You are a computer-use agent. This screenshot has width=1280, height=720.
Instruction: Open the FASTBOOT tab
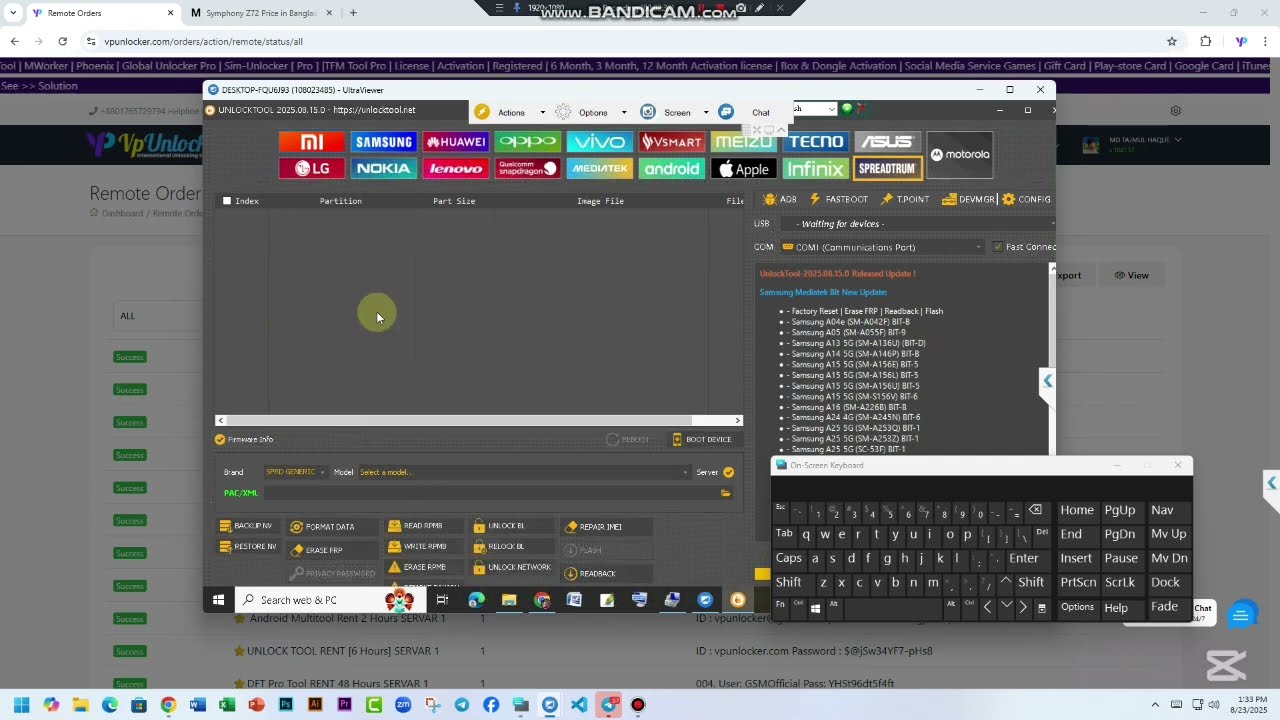pyautogui.click(x=838, y=199)
